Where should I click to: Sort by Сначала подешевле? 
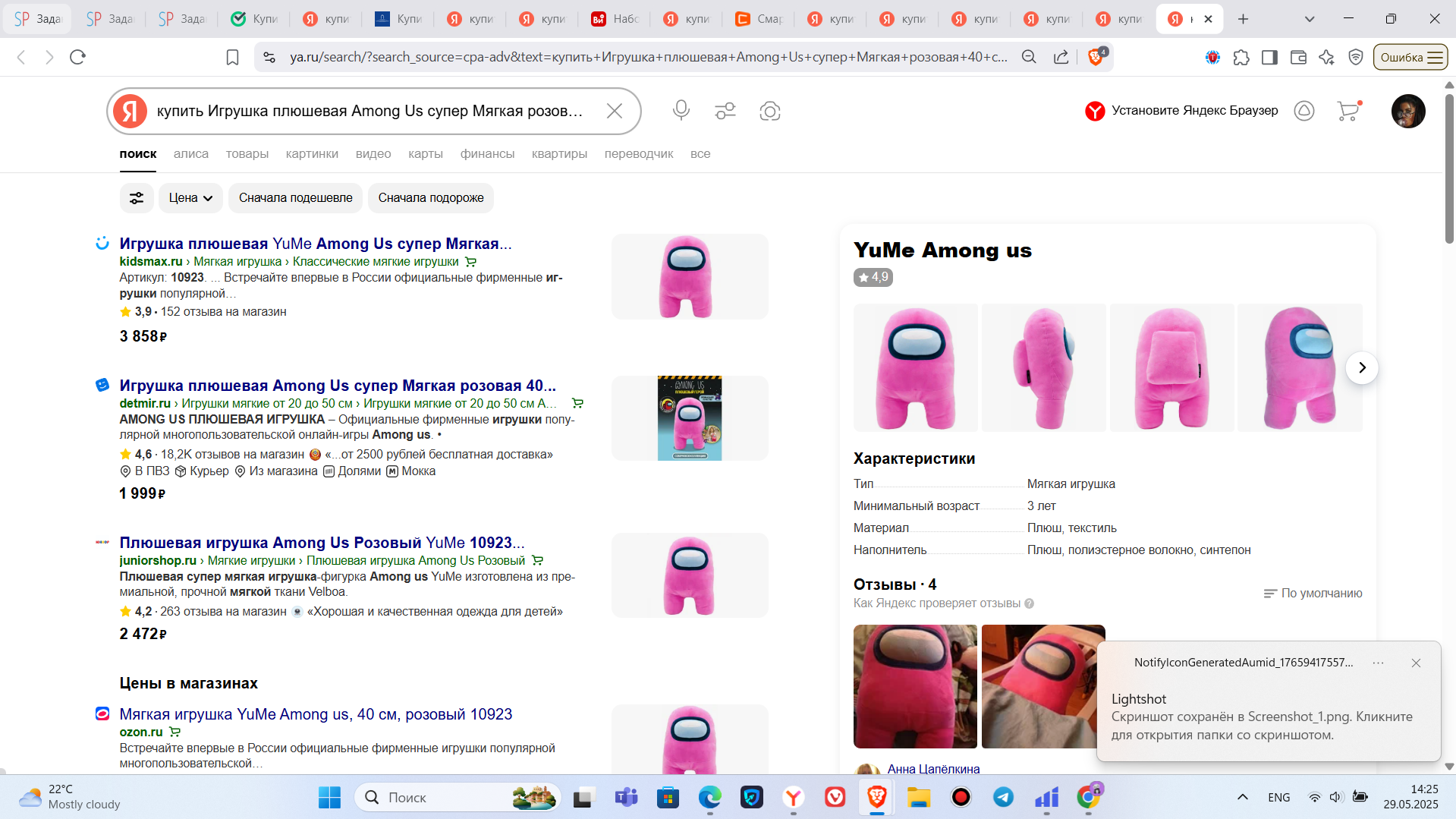click(295, 198)
